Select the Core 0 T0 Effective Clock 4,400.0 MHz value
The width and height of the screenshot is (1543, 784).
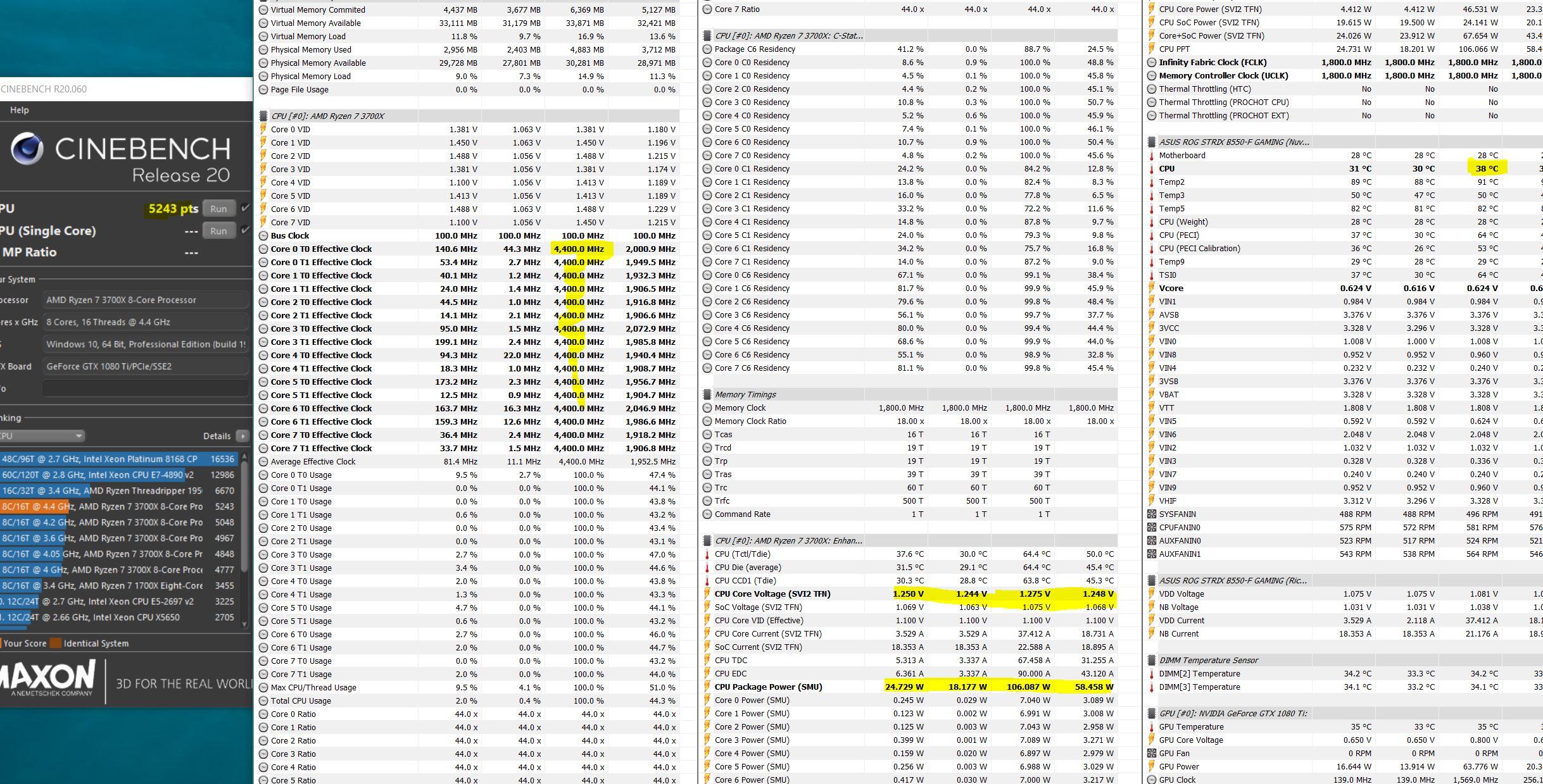tap(579, 249)
